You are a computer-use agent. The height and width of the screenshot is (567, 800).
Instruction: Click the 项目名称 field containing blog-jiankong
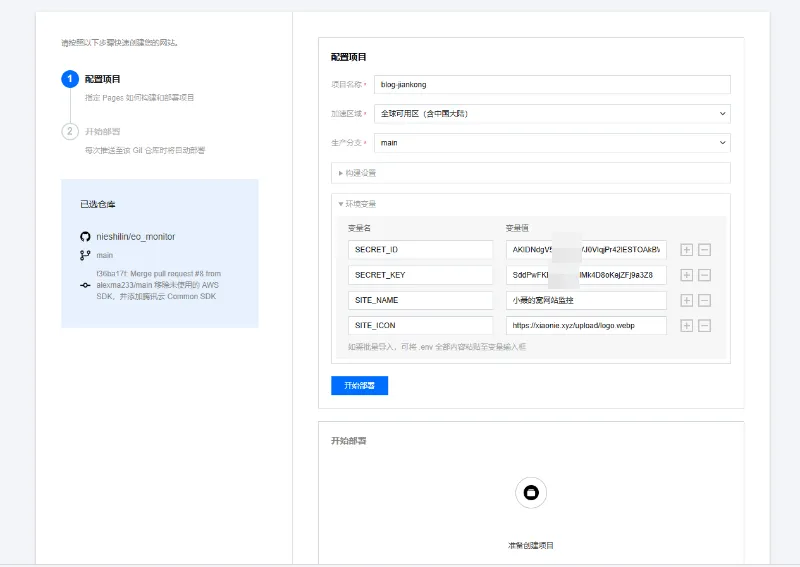[x=552, y=85]
